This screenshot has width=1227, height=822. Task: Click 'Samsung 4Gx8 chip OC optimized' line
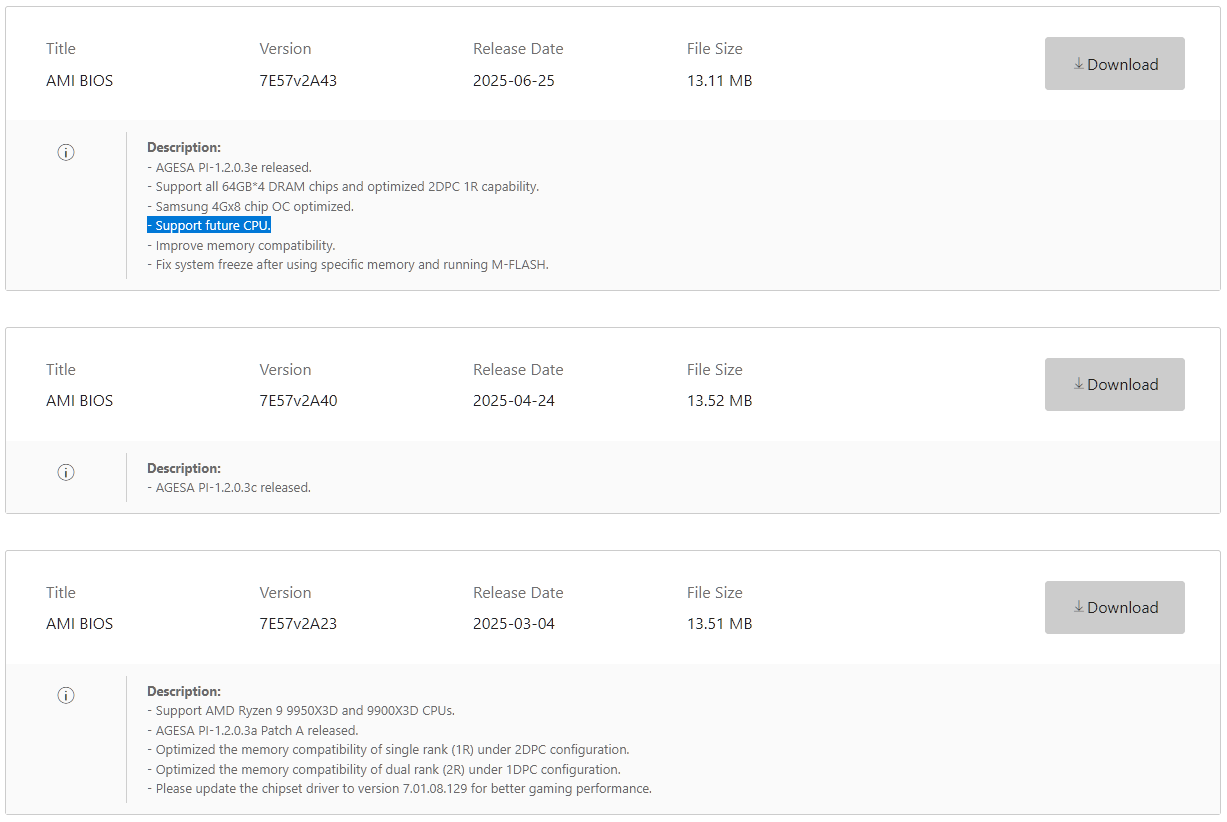[250, 206]
